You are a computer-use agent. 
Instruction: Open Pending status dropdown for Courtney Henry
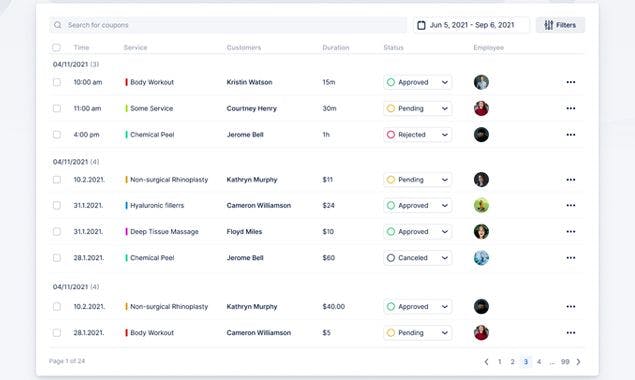coord(418,108)
